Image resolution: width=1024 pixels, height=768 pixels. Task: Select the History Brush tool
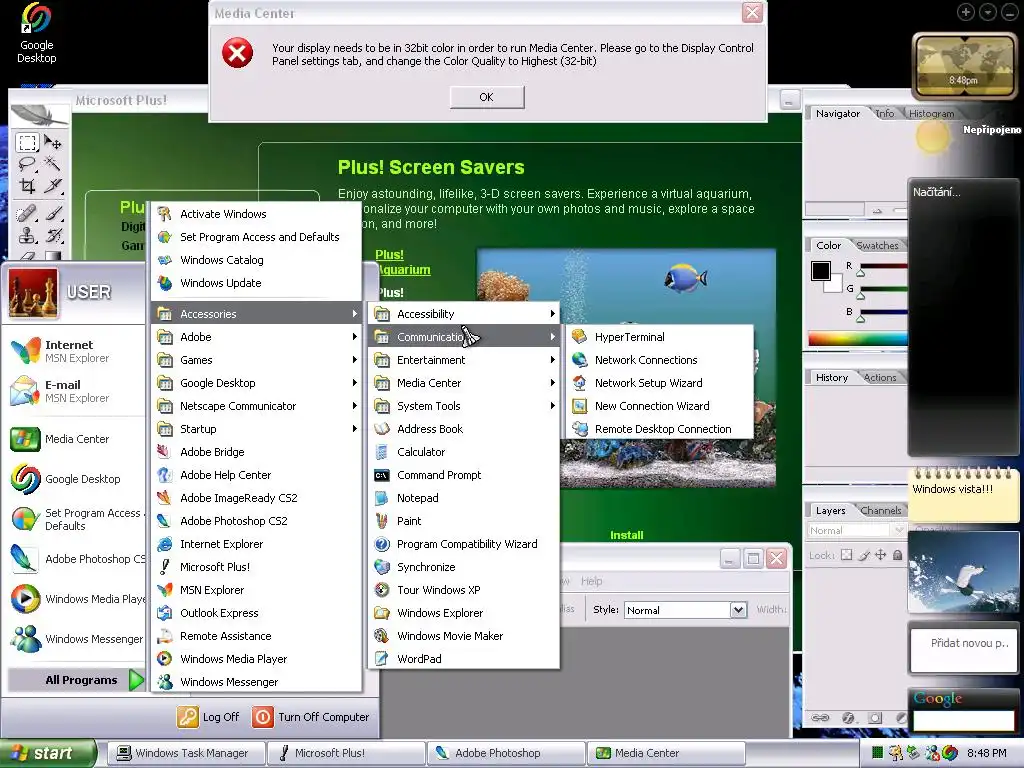click(x=53, y=235)
